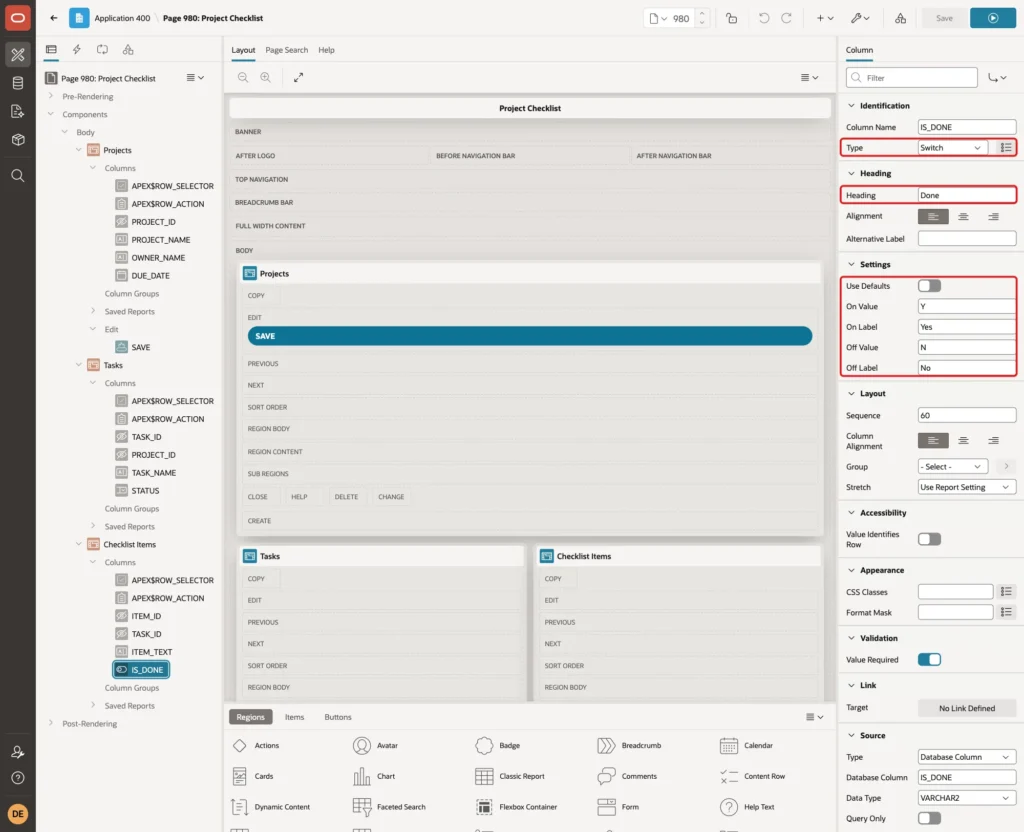The image size is (1024, 832).
Task: Click the SAVE button in Projects region
Action: [530, 336]
